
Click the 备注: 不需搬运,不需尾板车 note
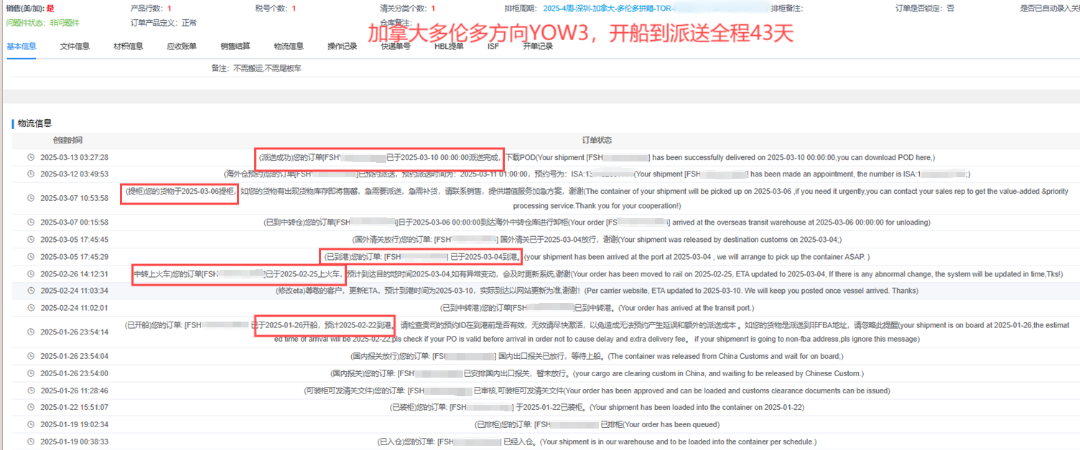[257, 69]
